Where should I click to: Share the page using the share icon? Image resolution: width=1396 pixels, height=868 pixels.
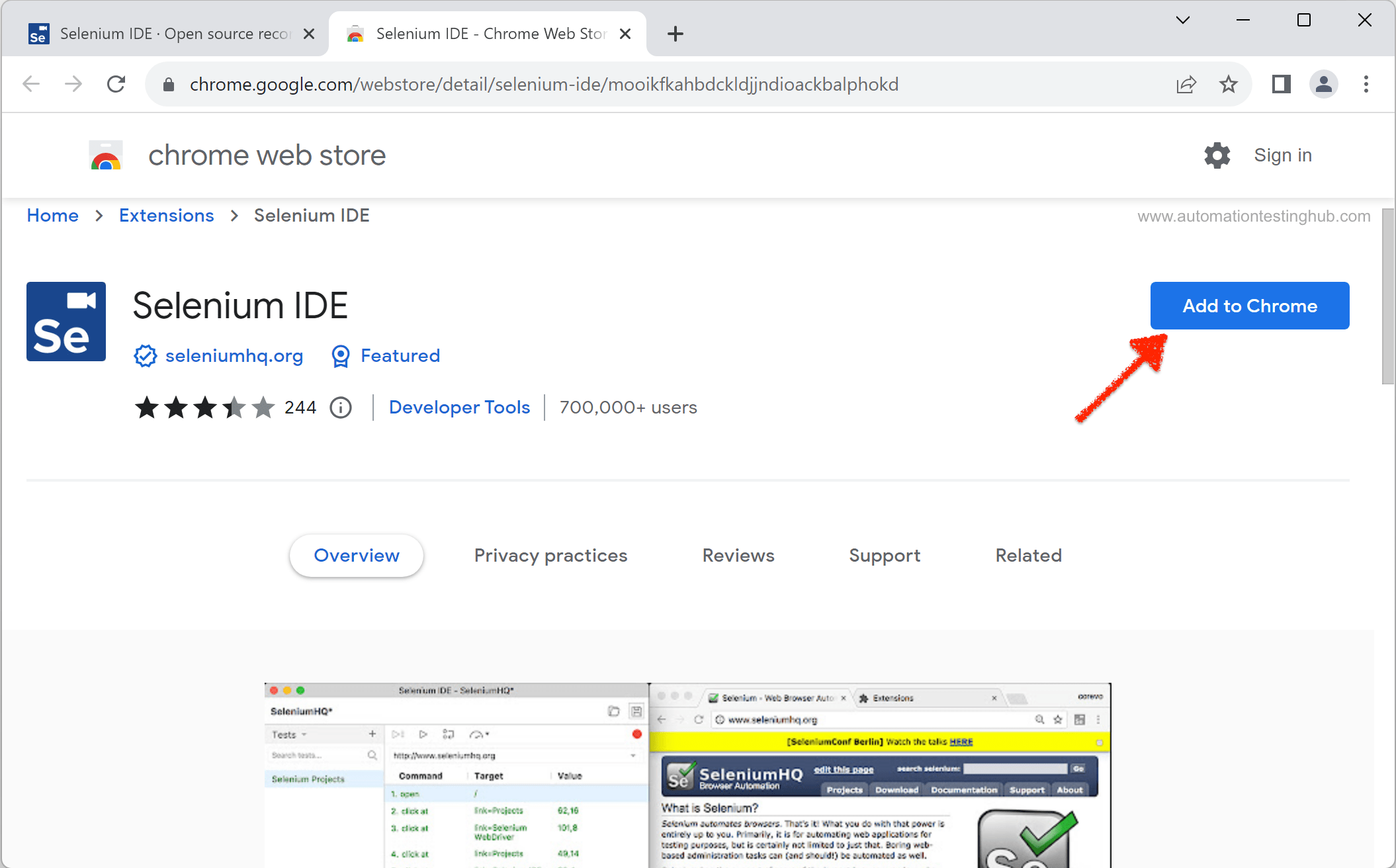coord(1186,84)
